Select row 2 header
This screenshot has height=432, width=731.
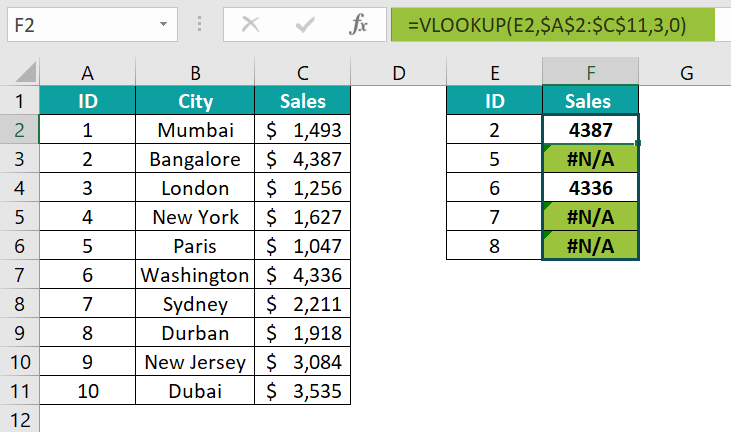(x=20, y=129)
